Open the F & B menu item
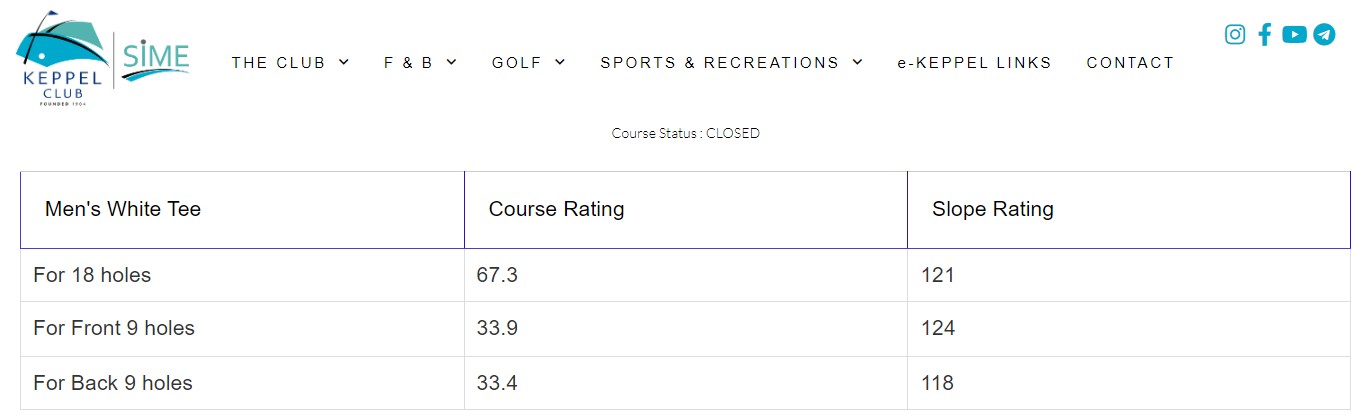The image size is (1362, 418). pyautogui.click(x=408, y=63)
